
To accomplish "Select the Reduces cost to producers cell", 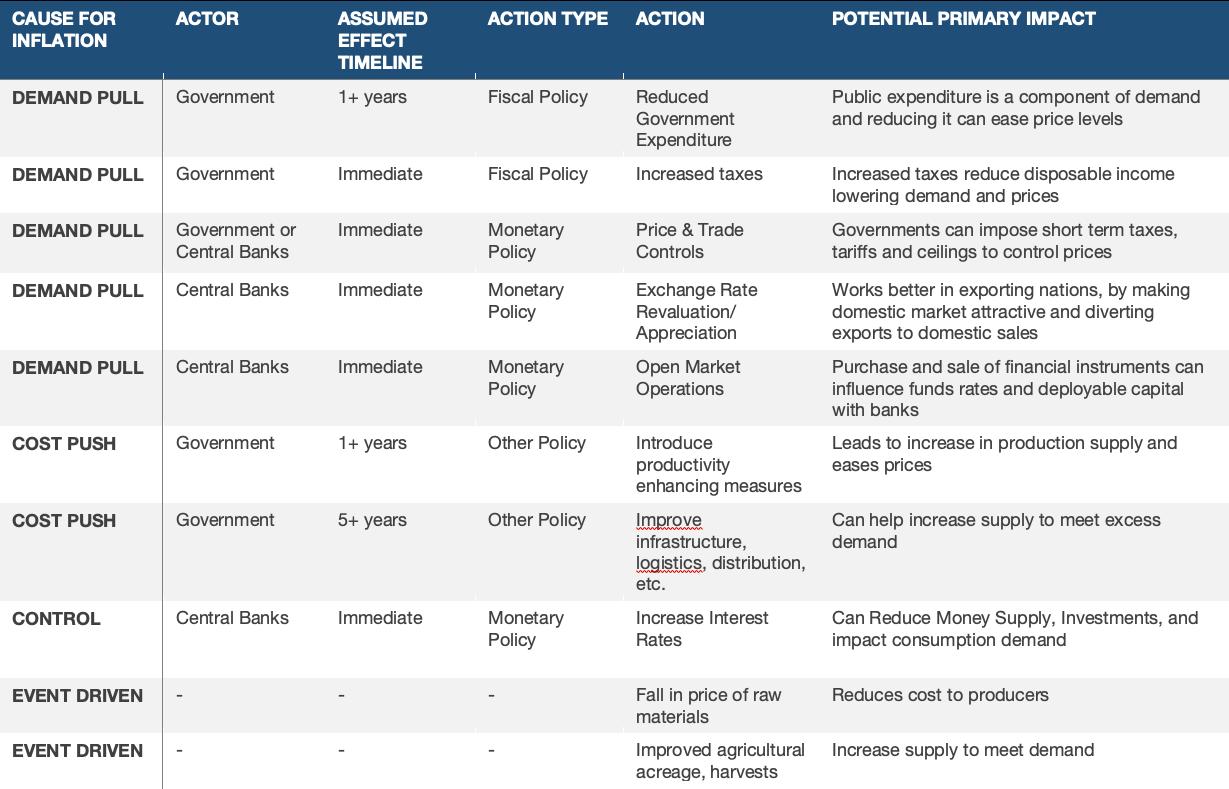I will tap(940, 695).
